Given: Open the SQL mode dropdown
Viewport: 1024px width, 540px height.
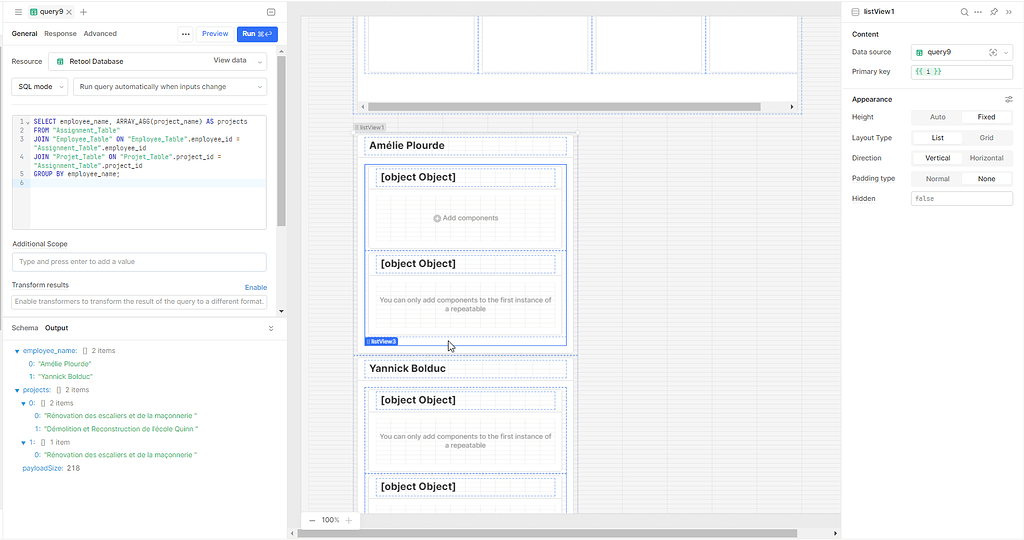Looking at the screenshot, I should click(40, 87).
